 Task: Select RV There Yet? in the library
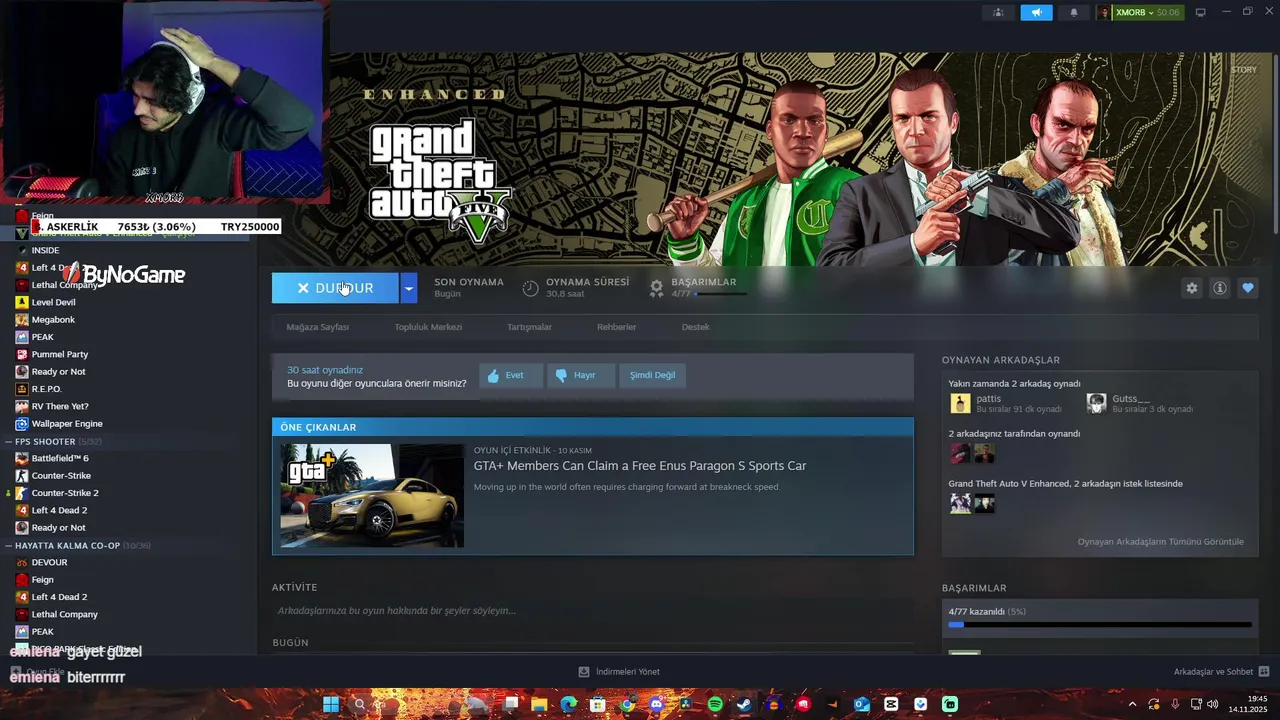(x=60, y=406)
